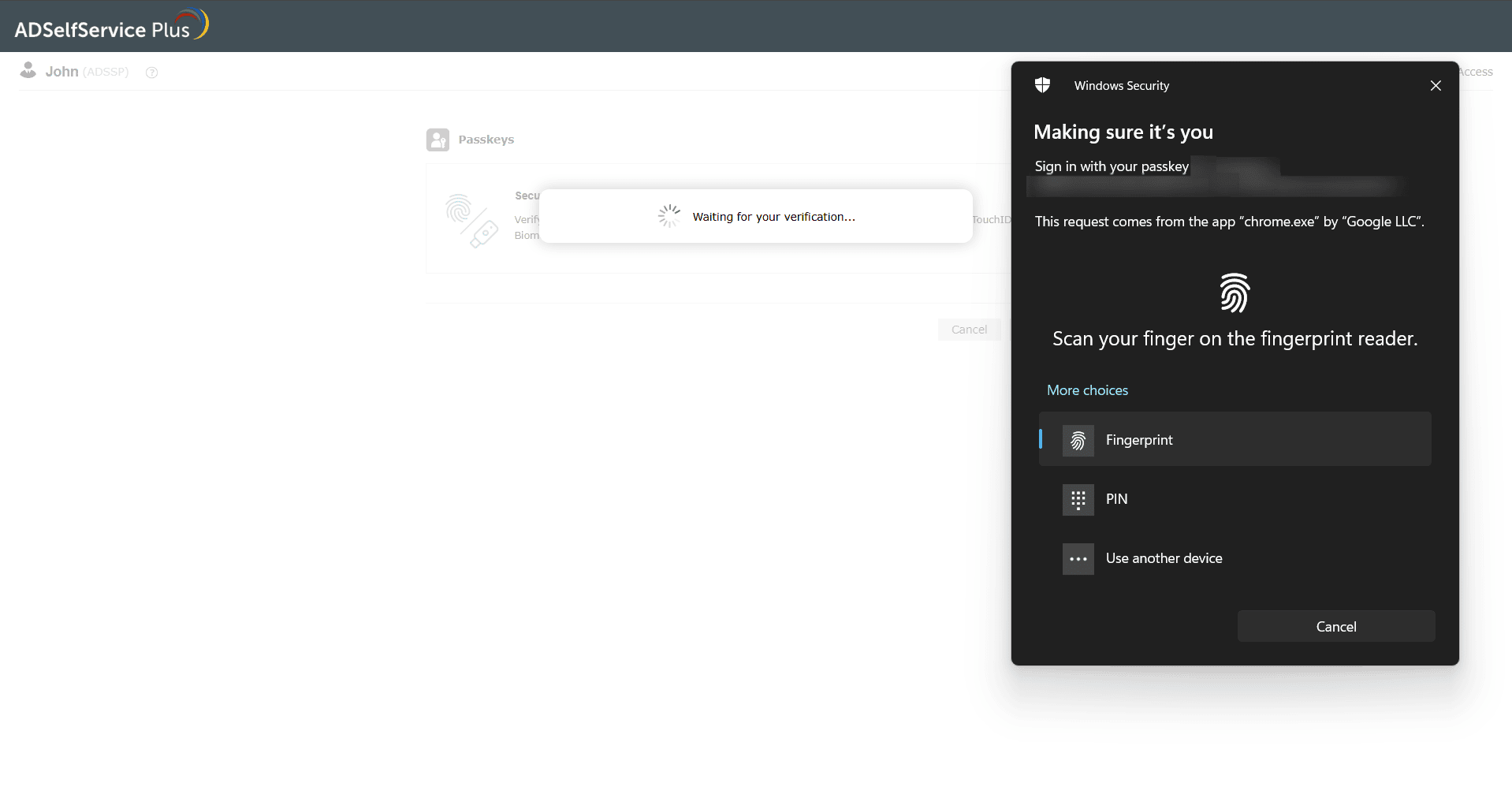
Task: Click Cancel on the passkey verification page
Action: (x=969, y=329)
